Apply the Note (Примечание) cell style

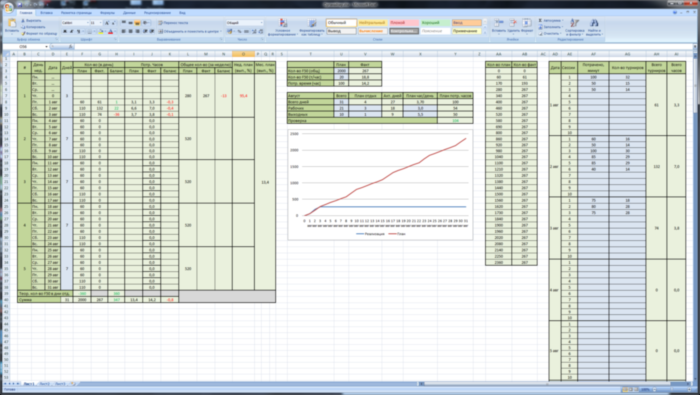click(467, 31)
